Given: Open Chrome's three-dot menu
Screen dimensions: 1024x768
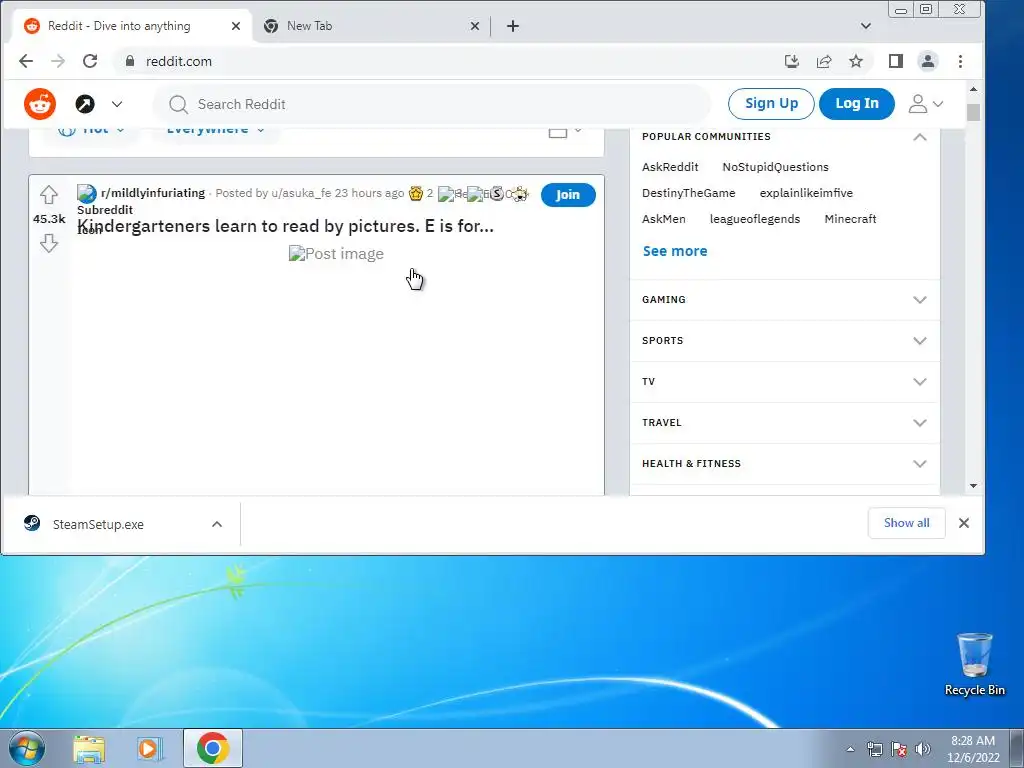Looking at the screenshot, I should tap(960, 61).
